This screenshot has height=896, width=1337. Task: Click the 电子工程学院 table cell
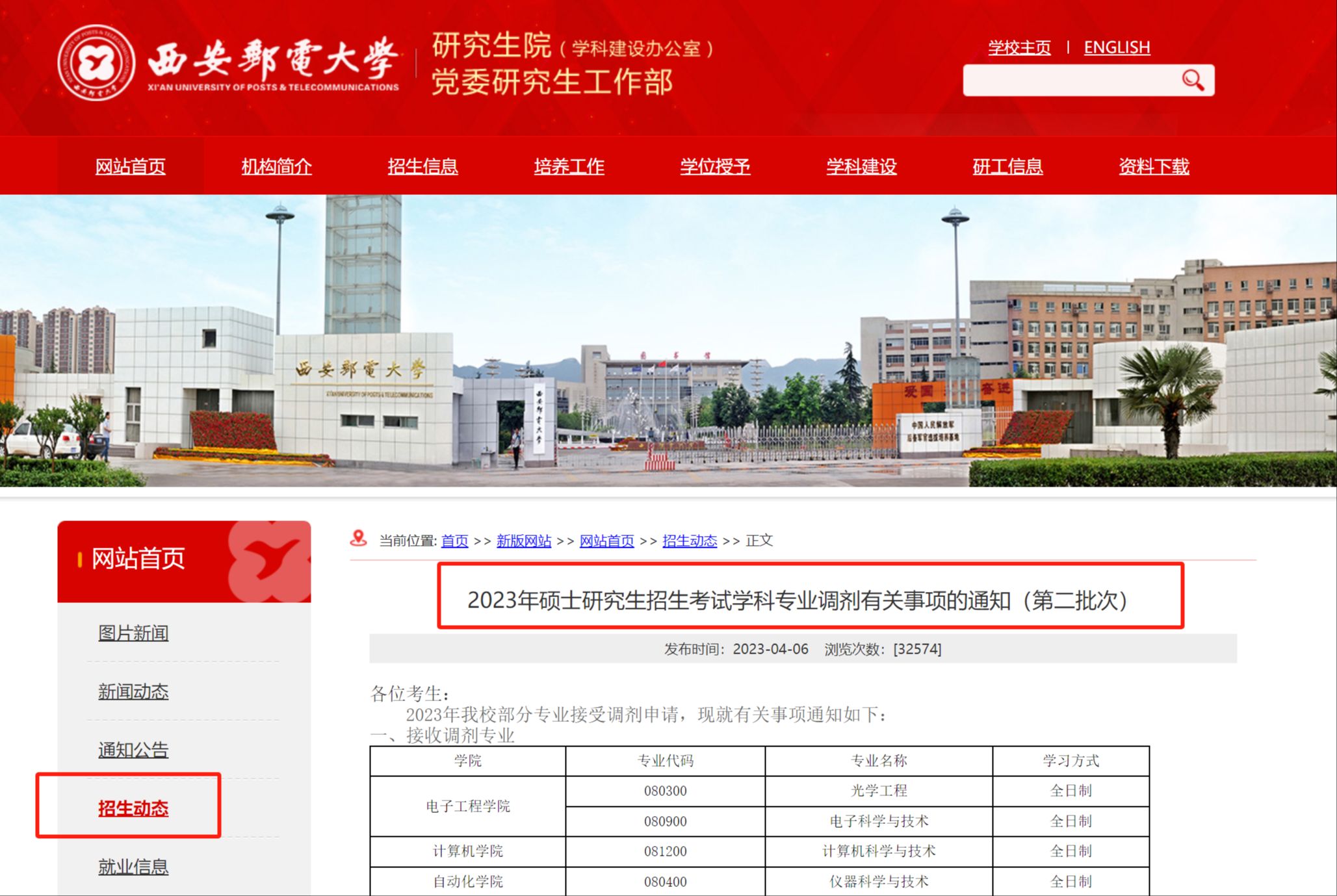pos(468,806)
